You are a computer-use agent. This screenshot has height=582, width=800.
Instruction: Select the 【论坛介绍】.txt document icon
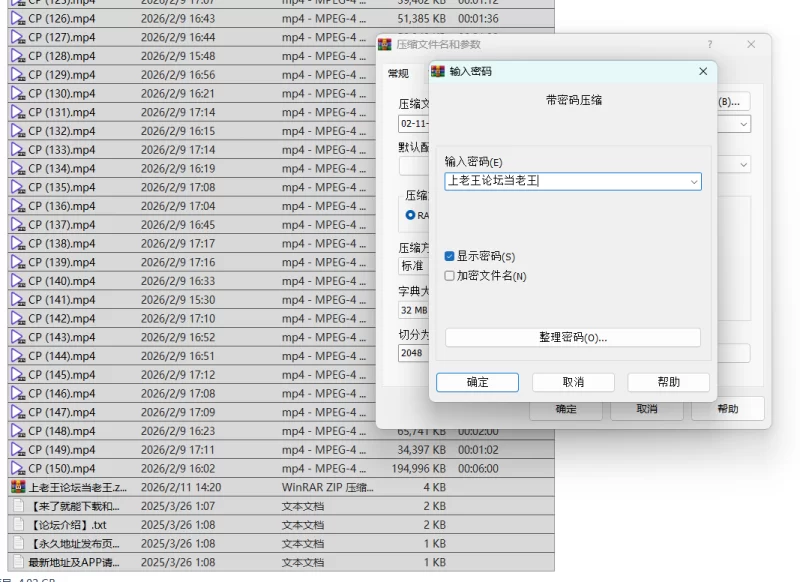point(17,525)
